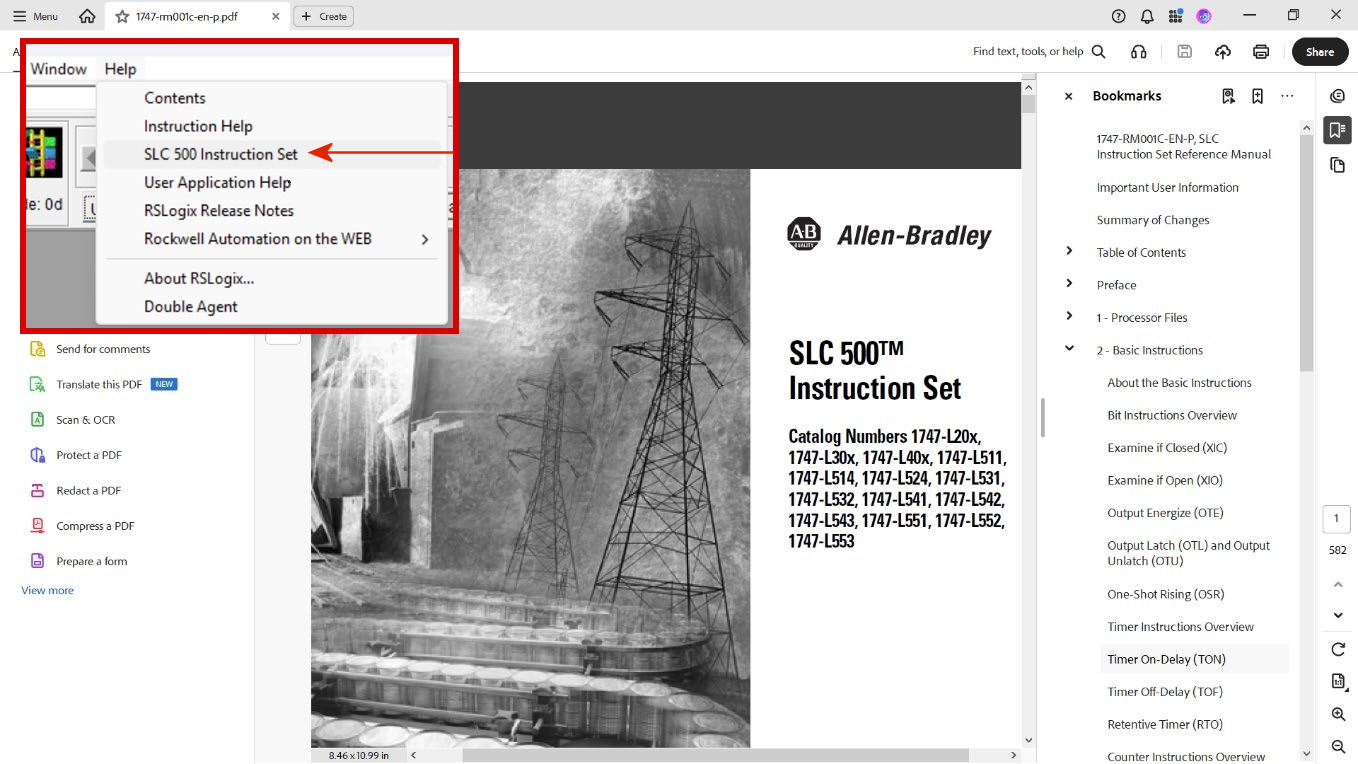Click the View more link
Screen dimensions: 1358x764
pos(48,590)
